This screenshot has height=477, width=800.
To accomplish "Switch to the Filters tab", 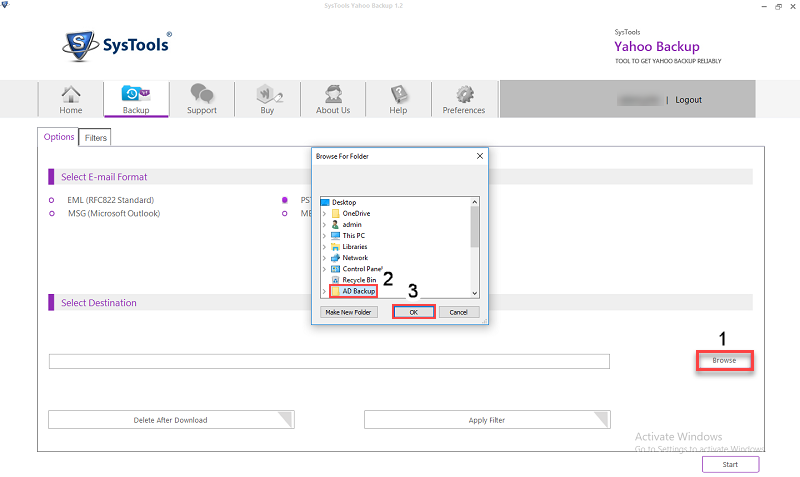I will click(95, 138).
